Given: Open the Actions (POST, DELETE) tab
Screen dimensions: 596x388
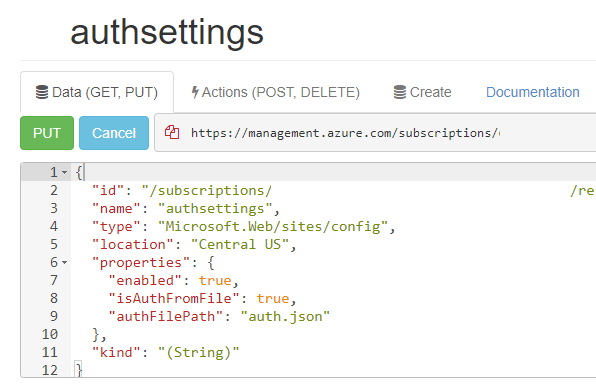Looking at the screenshot, I should click(x=276, y=92).
